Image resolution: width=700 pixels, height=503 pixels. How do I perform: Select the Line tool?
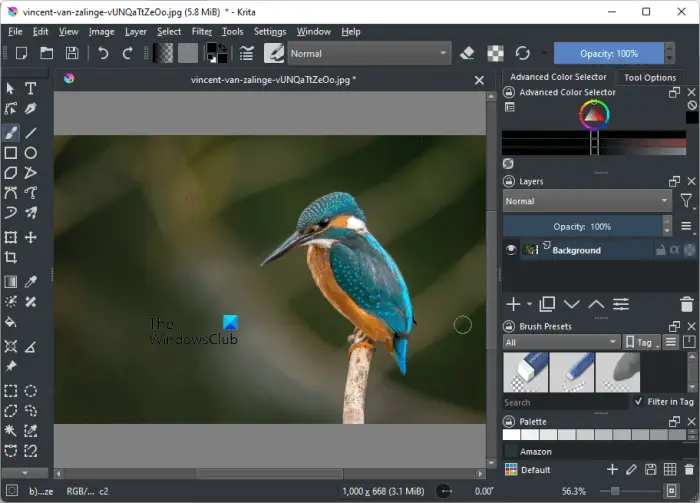pyautogui.click(x=30, y=133)
